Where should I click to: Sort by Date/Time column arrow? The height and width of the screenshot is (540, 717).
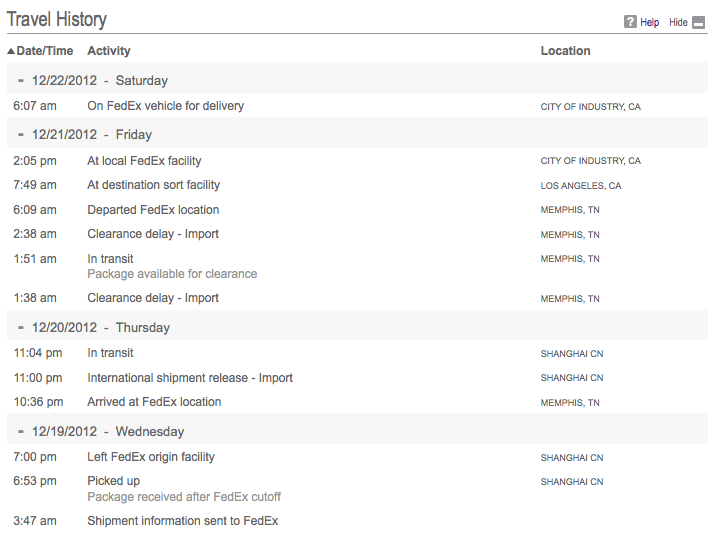pyautogui.click(x=11, y=51)
